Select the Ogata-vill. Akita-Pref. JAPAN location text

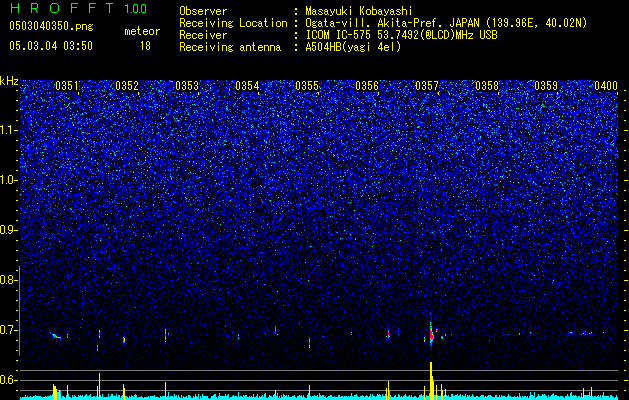point(446,24)
